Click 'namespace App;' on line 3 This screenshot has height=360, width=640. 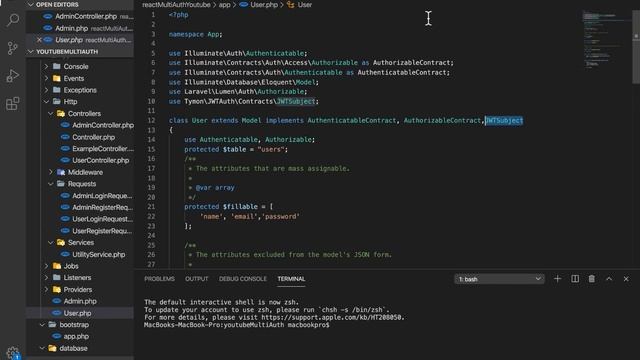196,34
